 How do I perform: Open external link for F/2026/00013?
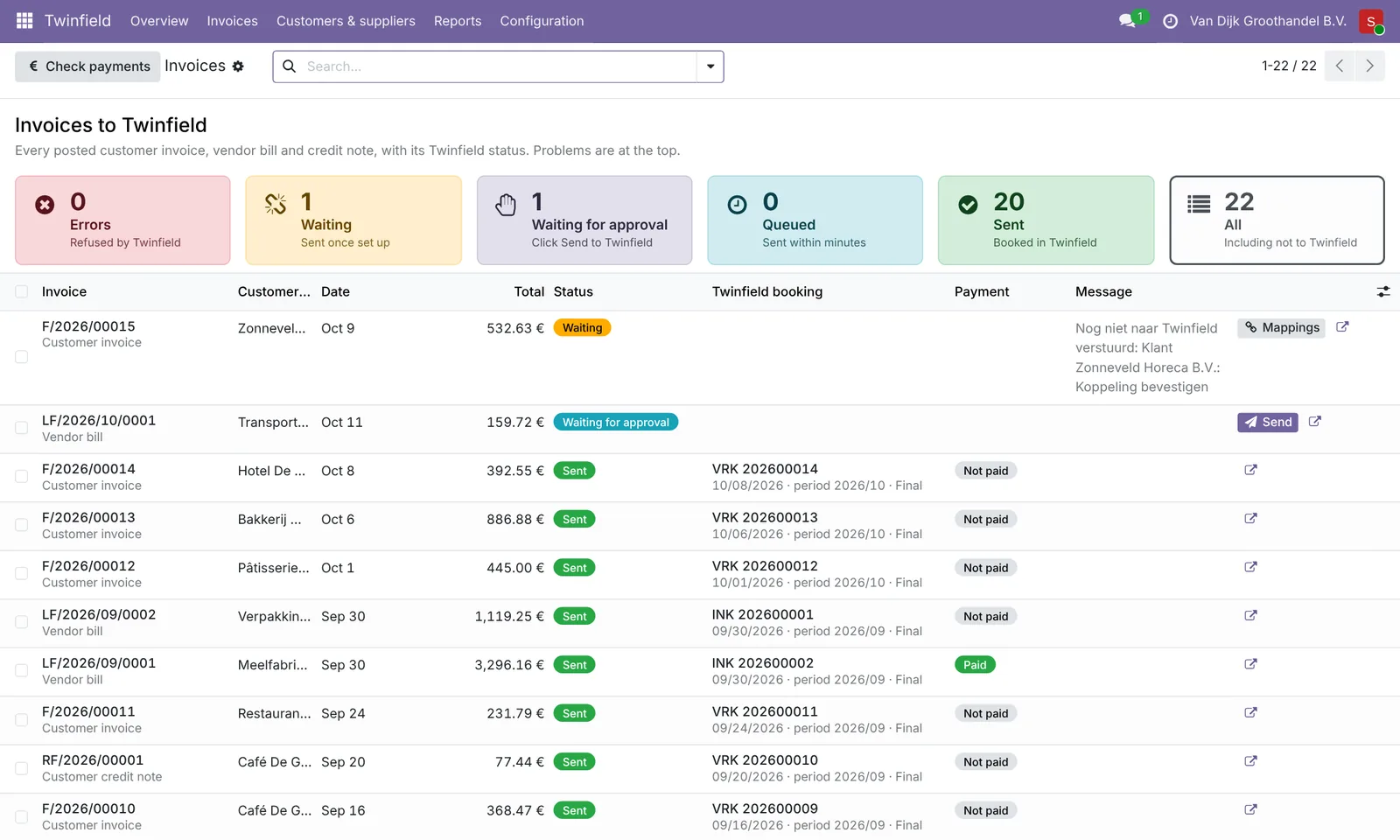coord(1250,519)
